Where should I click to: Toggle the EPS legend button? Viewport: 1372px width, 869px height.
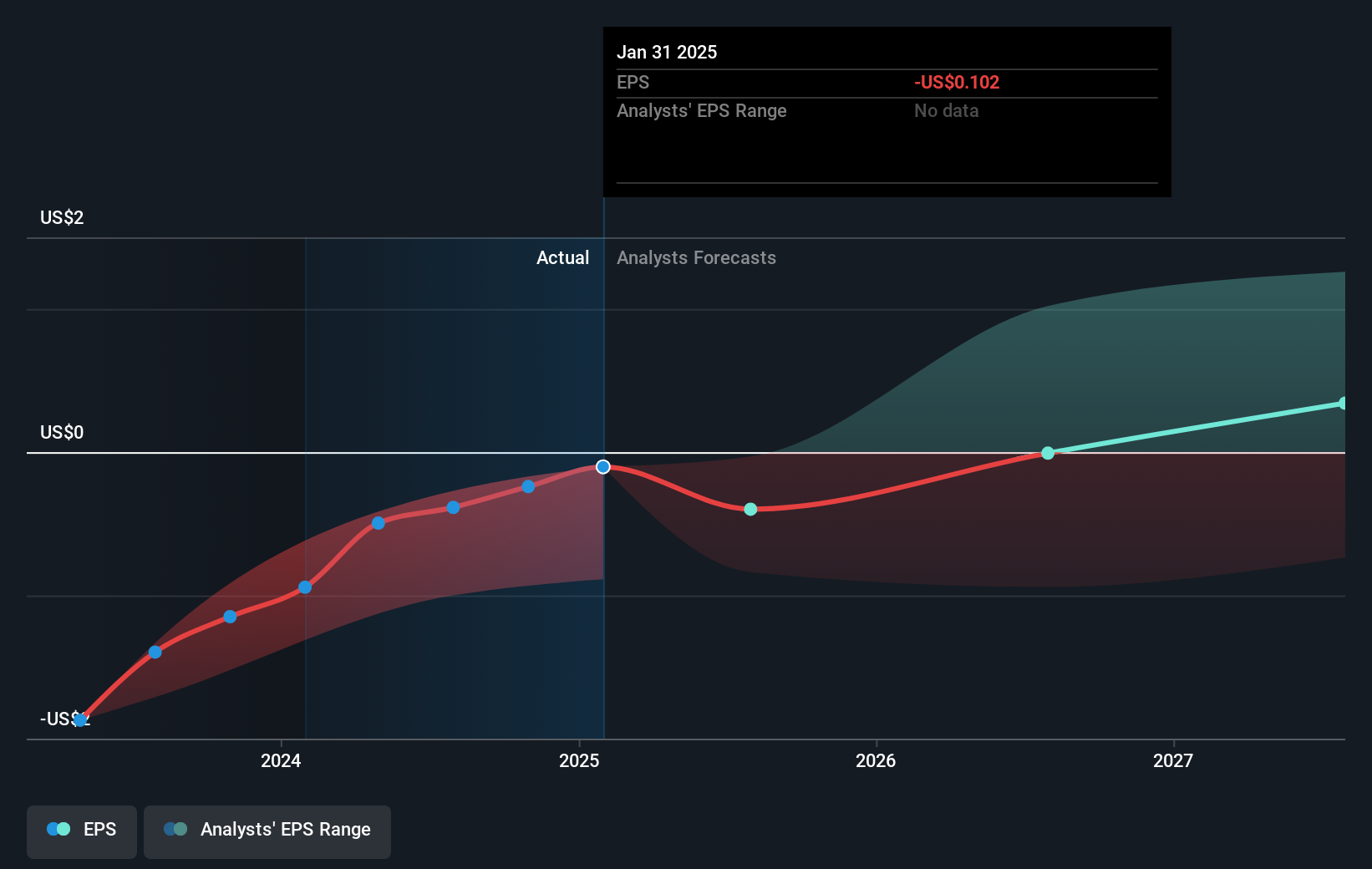(x=82, y=831)
